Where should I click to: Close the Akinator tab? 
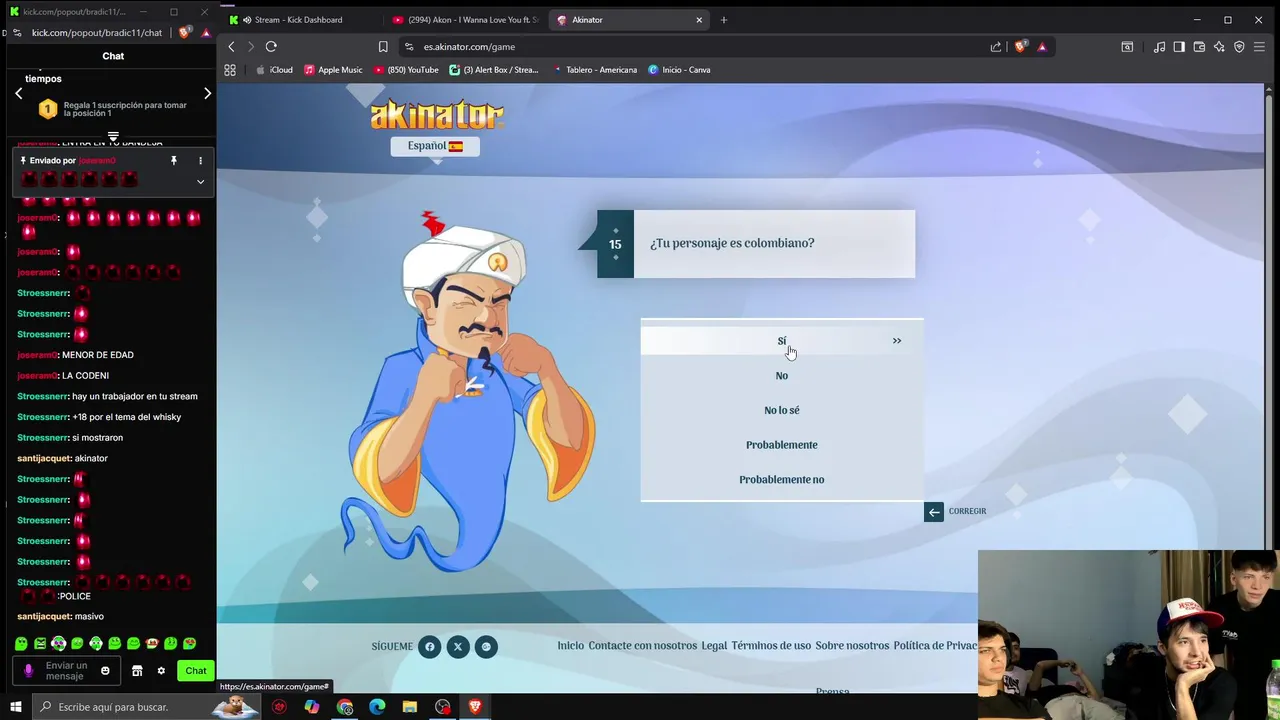tap(699, 20)
